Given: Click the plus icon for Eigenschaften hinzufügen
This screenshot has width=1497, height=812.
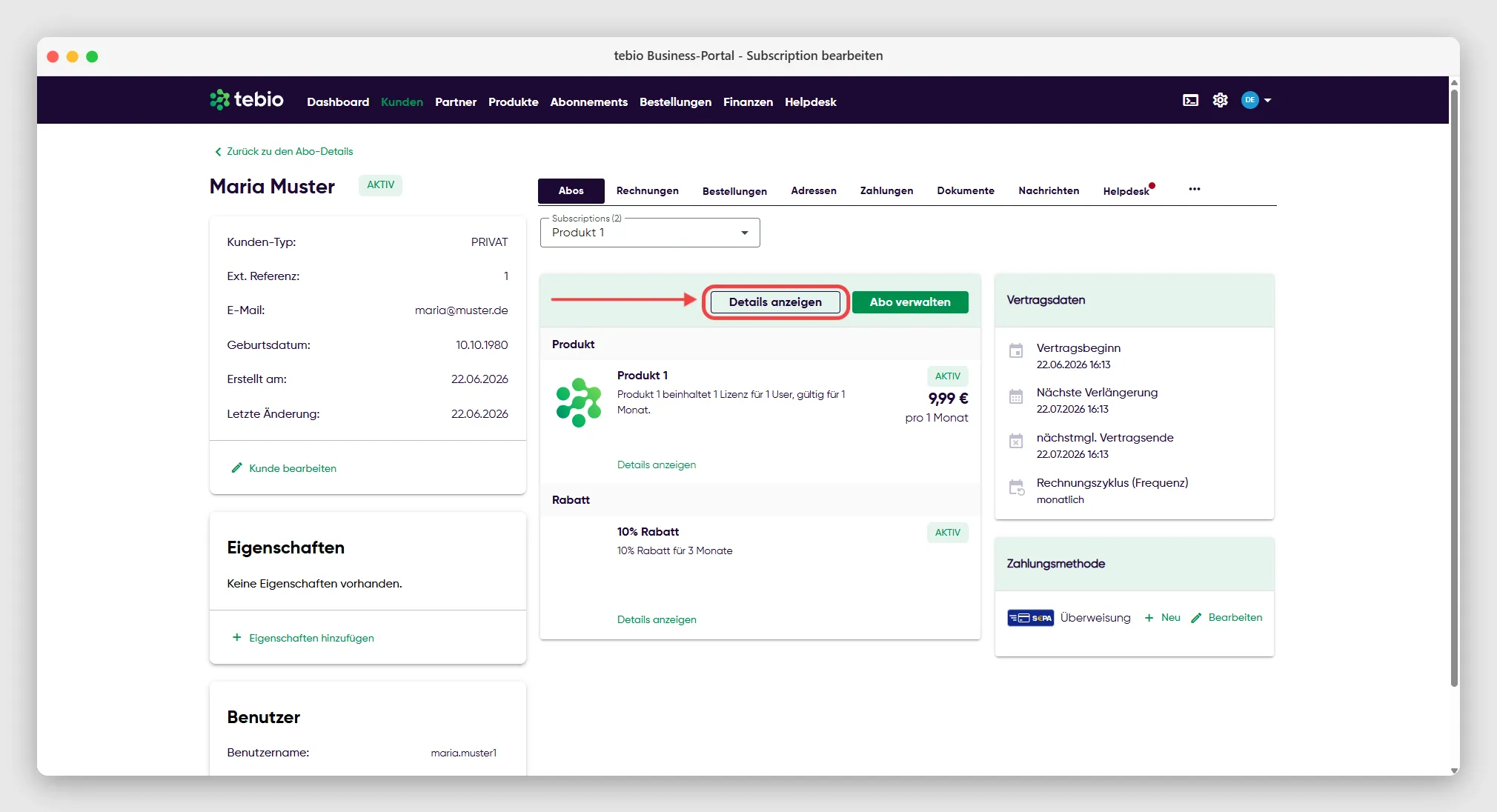Looking at the screenshot, I should (236, 637).
